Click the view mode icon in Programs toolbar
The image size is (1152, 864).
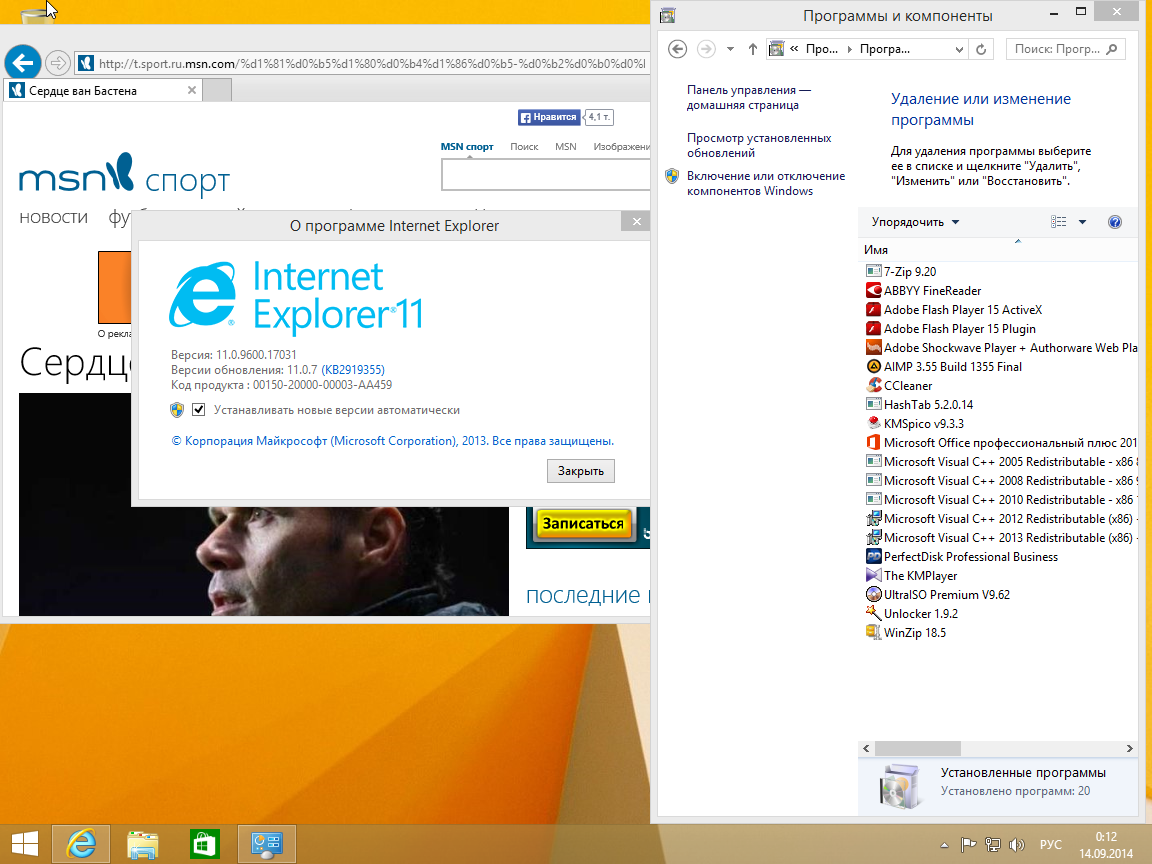1059,222
